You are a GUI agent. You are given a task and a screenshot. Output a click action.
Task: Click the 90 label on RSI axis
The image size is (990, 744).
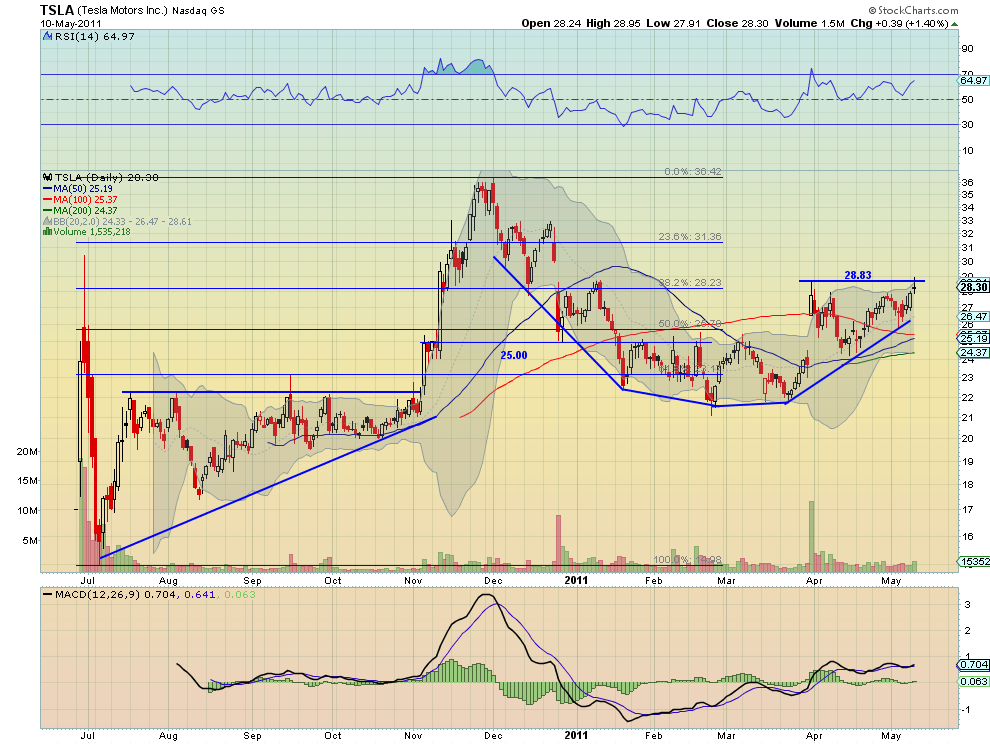click(967, 49)
